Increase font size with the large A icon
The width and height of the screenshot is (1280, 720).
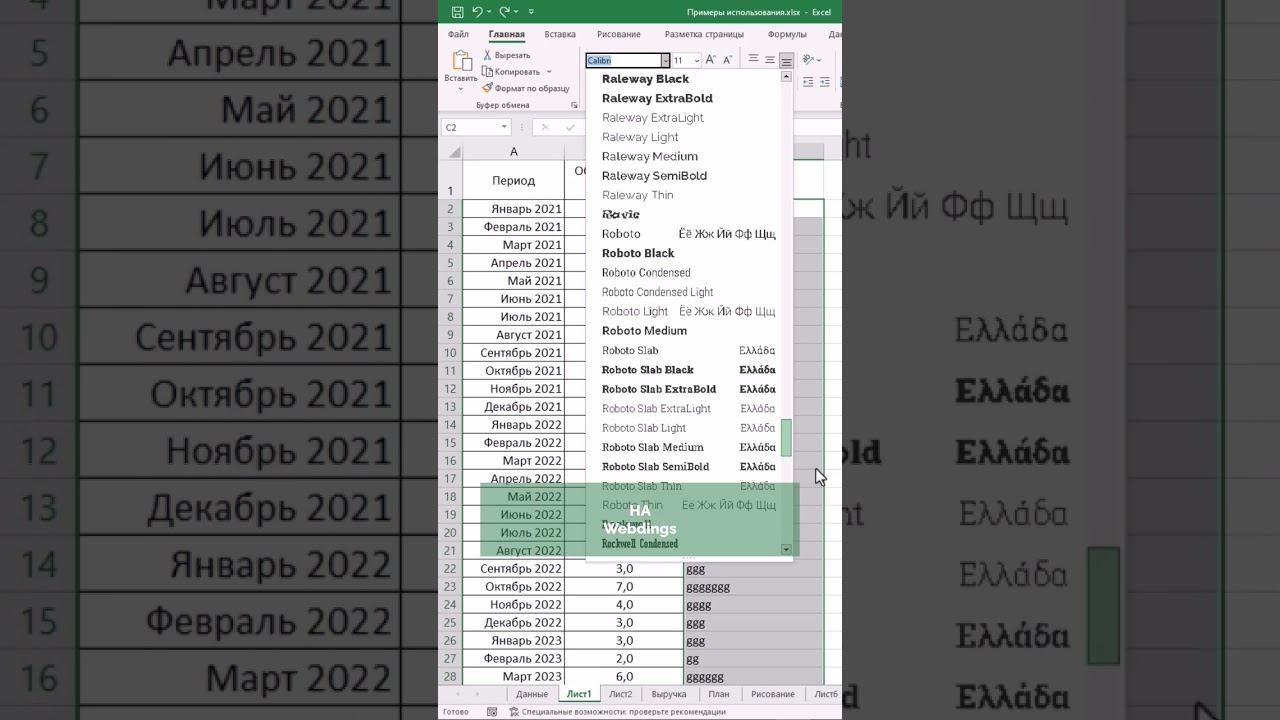point(711,60)
